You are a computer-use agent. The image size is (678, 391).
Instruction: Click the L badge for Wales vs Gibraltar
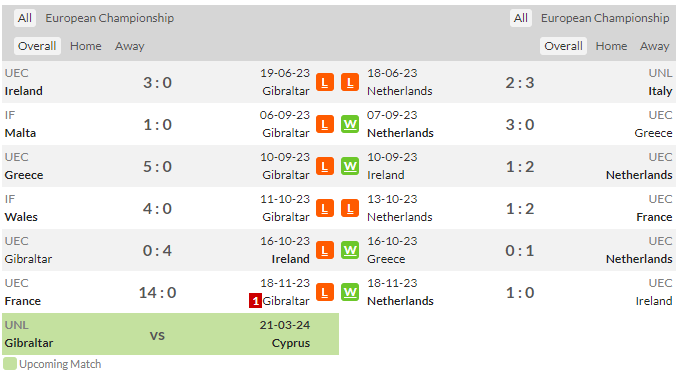click(x=325, y=208)
